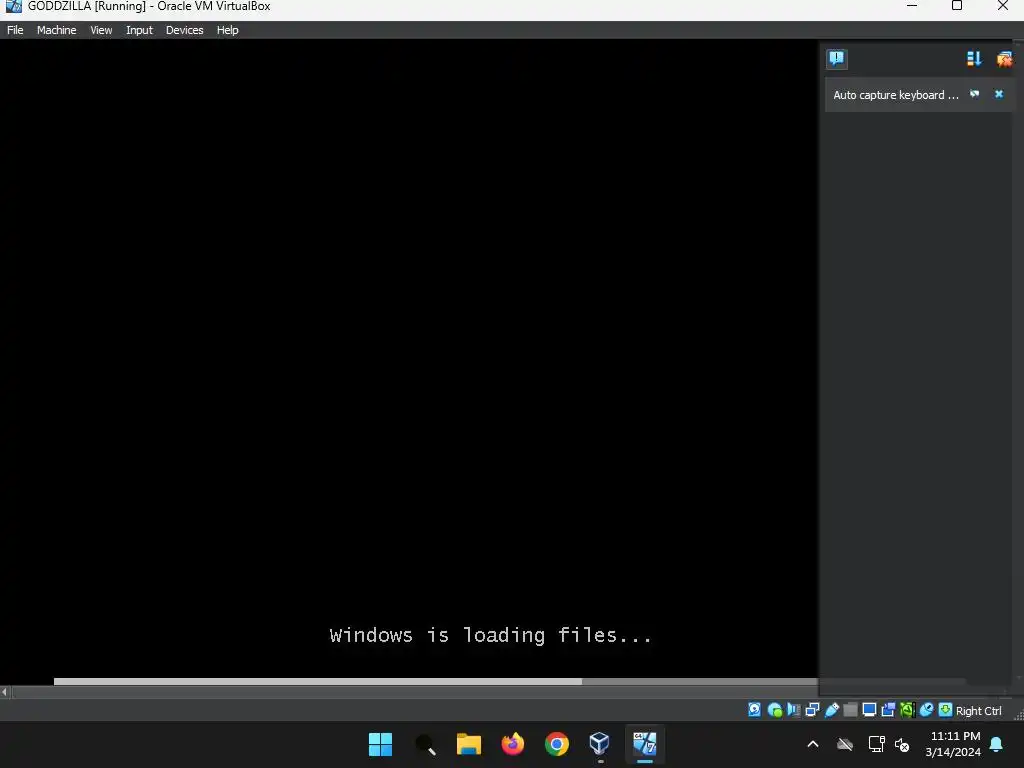Click the keyboard capture green arrow icon

pyautogui.click(x=946, y=710)
